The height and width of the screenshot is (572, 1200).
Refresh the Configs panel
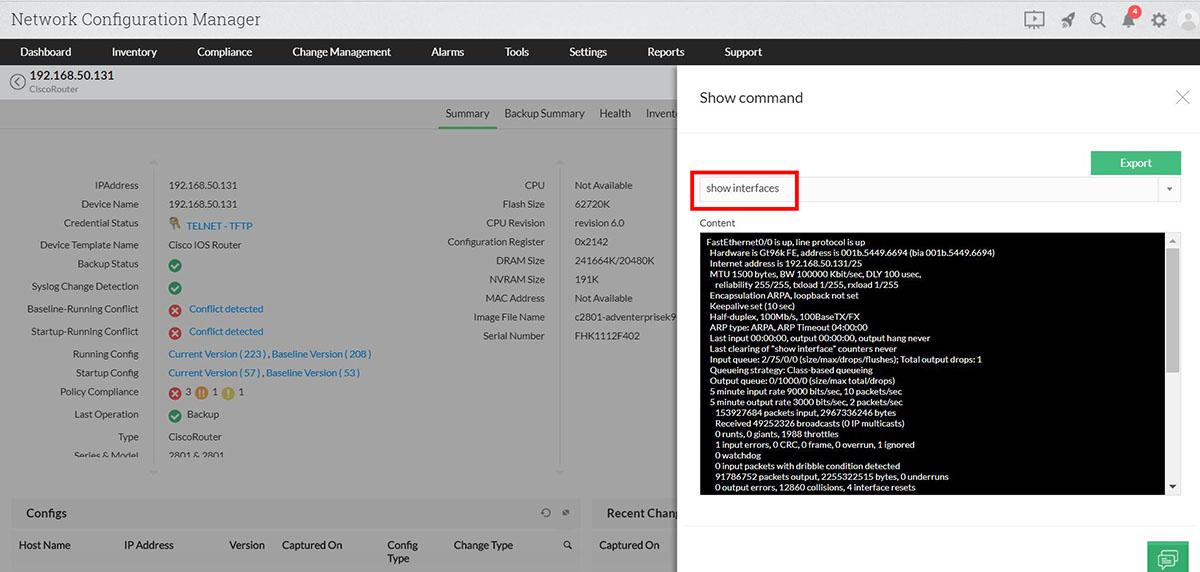pos(546,513)
